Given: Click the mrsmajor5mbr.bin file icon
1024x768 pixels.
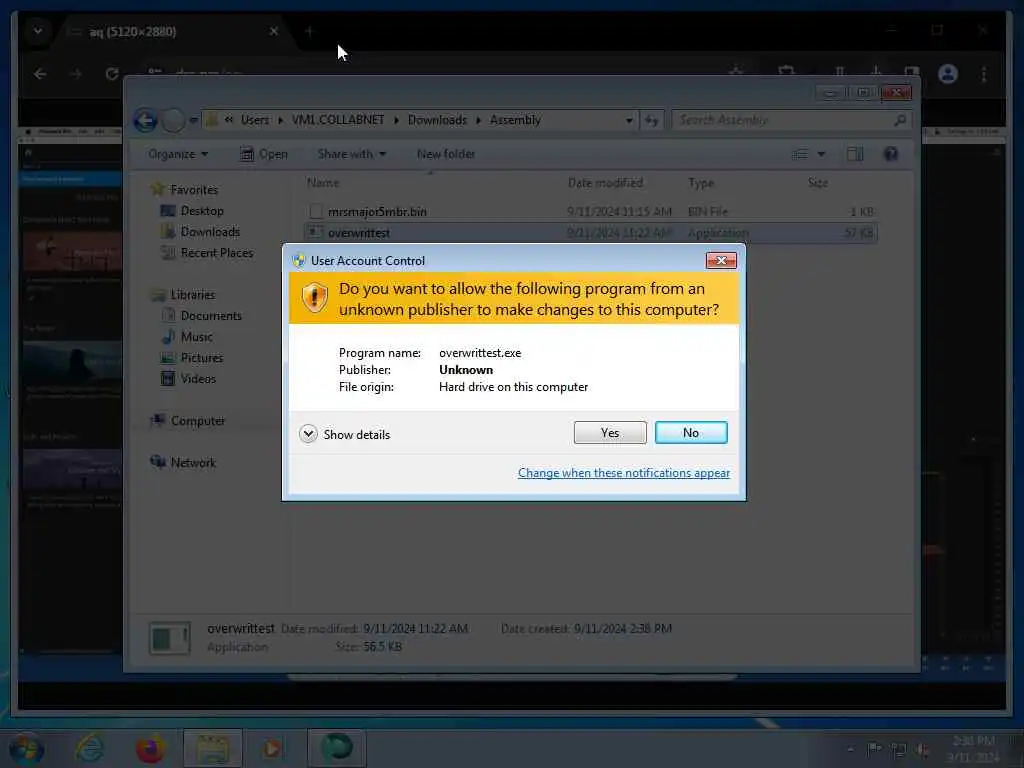Looking at the screenshot, I should click(315, 212).
